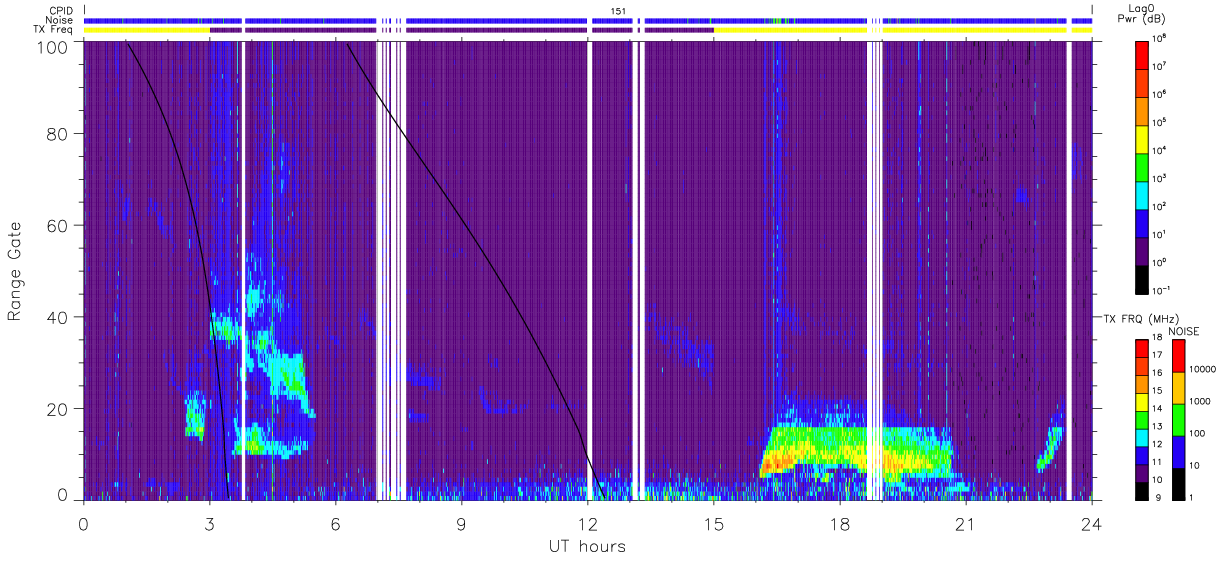
Task: Click the 15 tick on UT hours axis
Action: point(714,523)
